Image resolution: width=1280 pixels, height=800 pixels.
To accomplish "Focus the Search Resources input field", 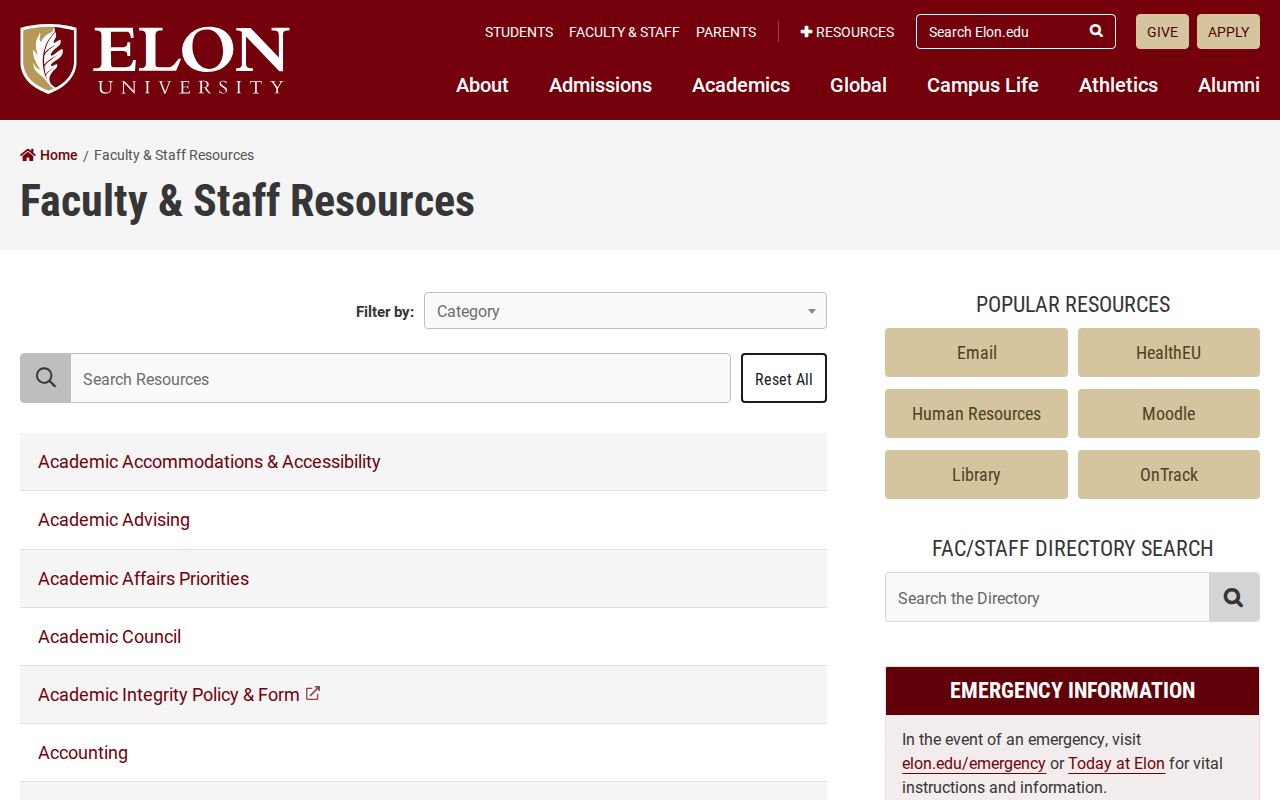I will coord(400,378).
